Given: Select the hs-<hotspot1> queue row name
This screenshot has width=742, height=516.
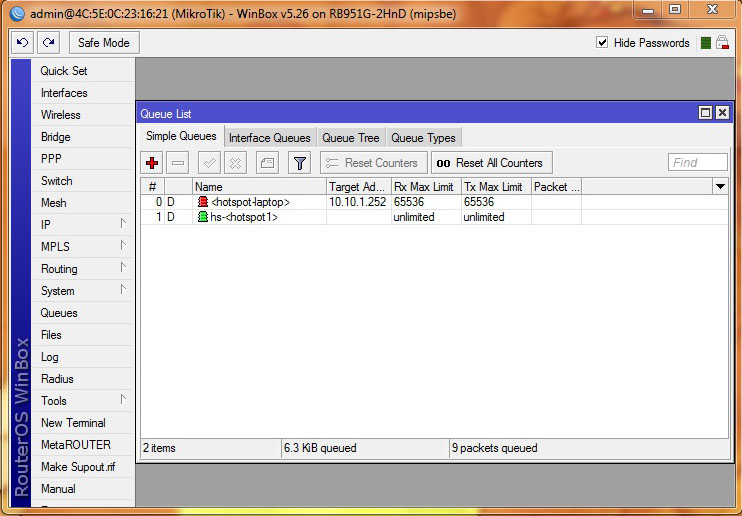Looking at the screenshot, I should click(x=244, y=217).
